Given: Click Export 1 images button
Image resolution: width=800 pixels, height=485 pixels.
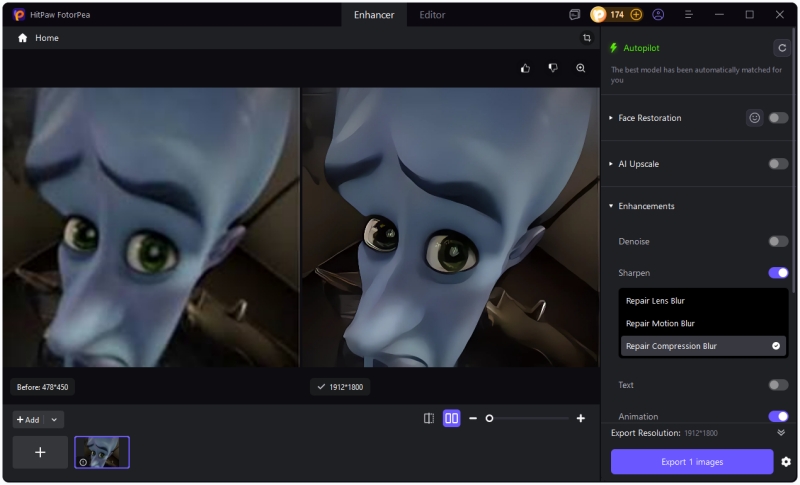Looking at the screenshot, I should coord(692,462).
